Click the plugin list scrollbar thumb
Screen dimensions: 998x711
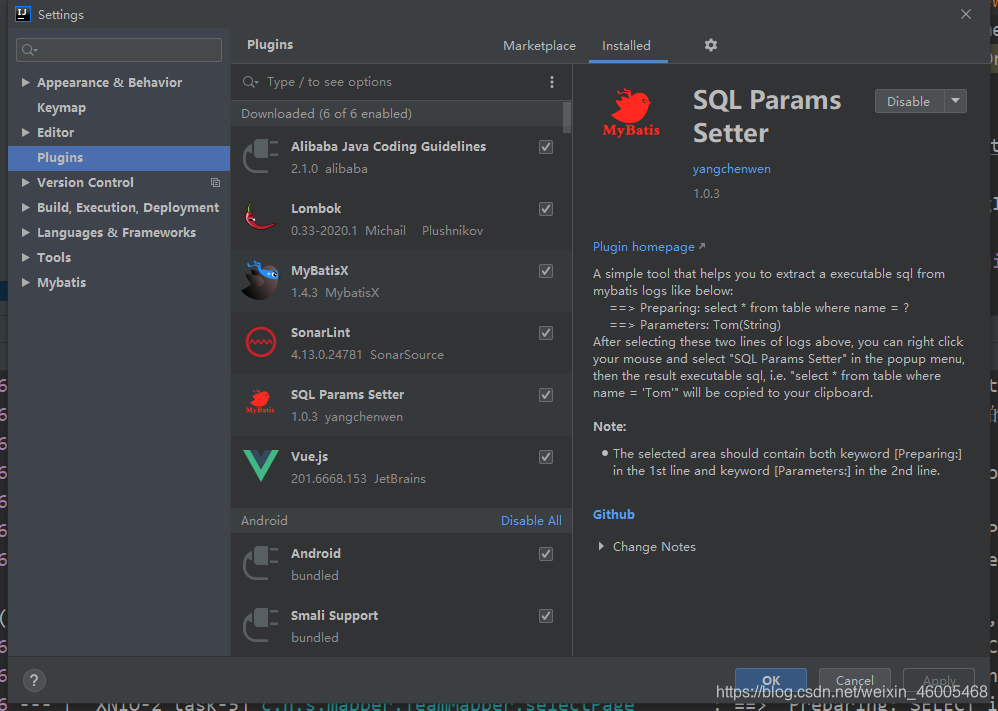point(566,118)
